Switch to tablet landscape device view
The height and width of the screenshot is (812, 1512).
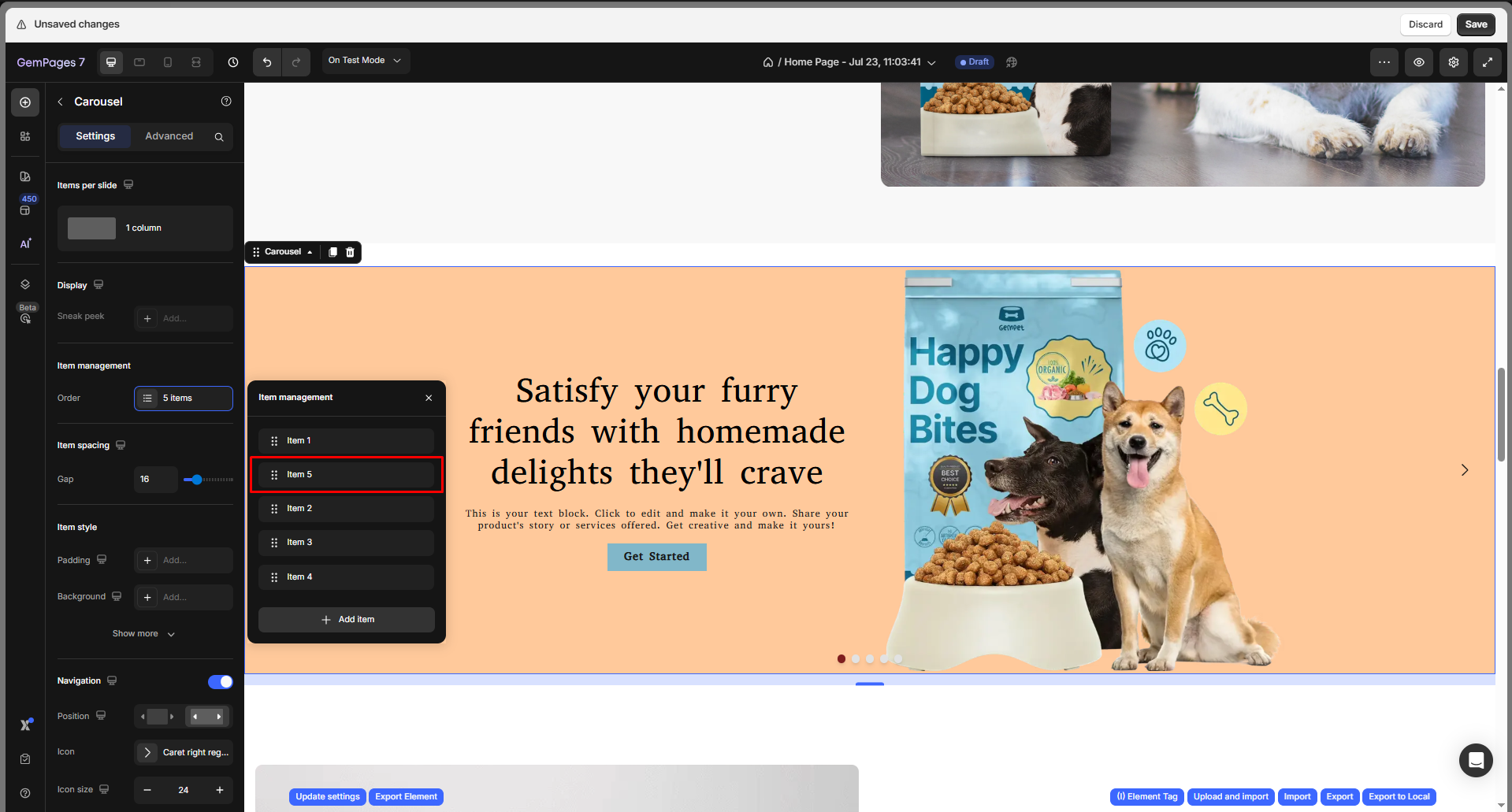[139, 62]
